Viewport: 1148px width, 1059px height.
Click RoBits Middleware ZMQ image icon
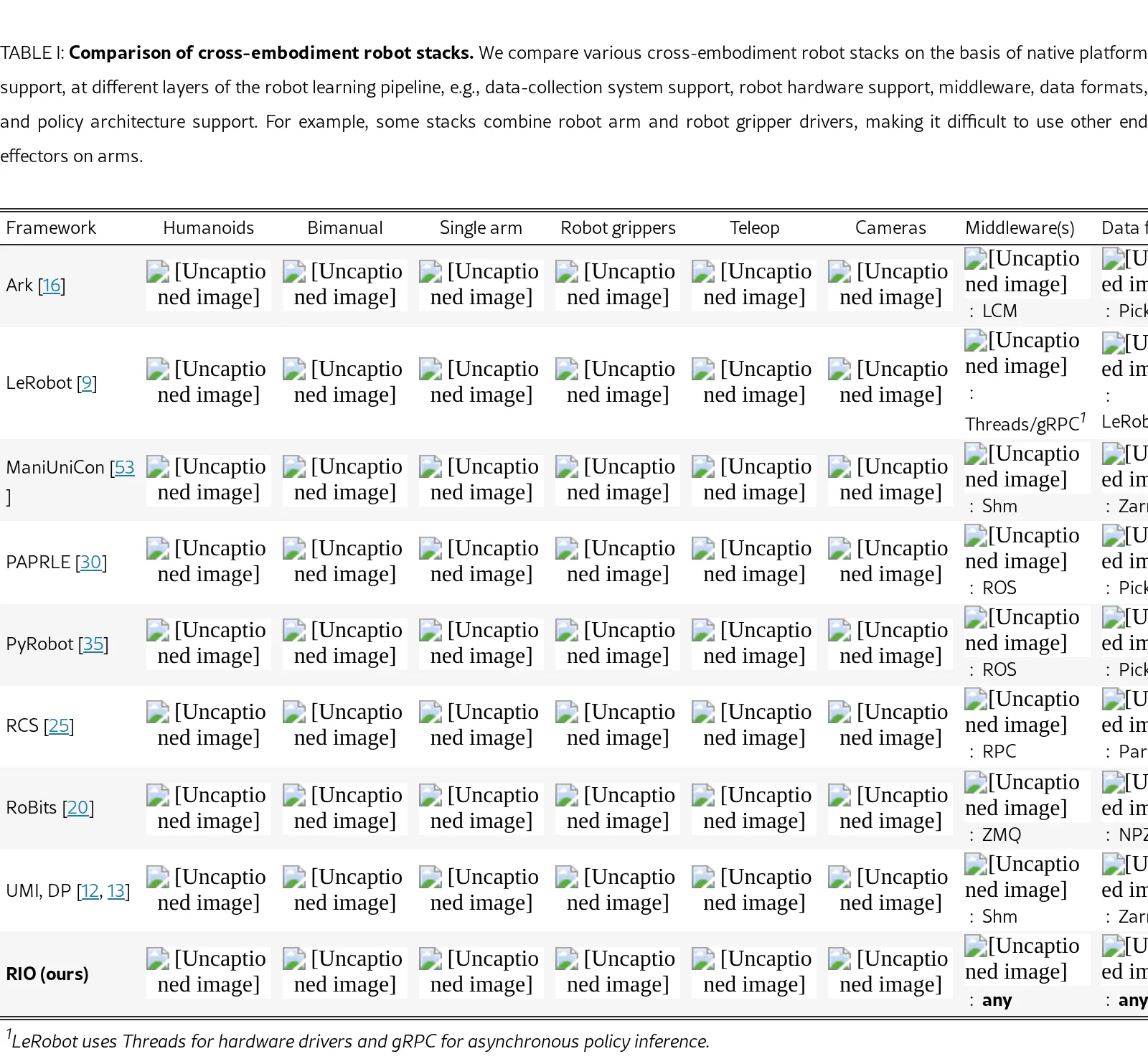(x=976, y=783)
